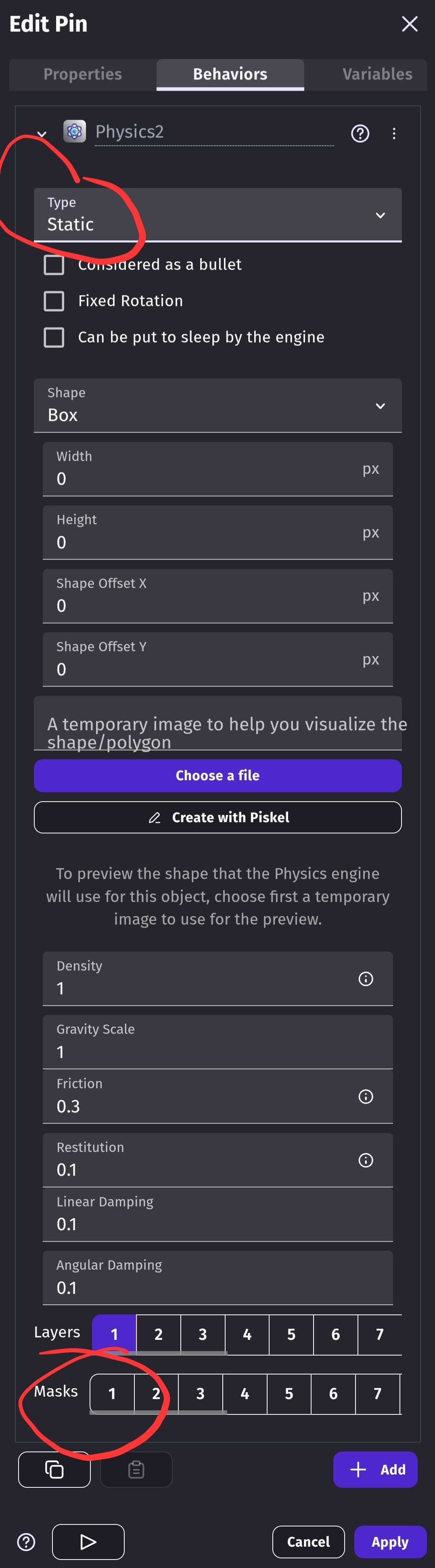Enable 'Considered as a bullet' checkbox
The height and width of the screenshot is (1568, 435).
coord(54,265)
